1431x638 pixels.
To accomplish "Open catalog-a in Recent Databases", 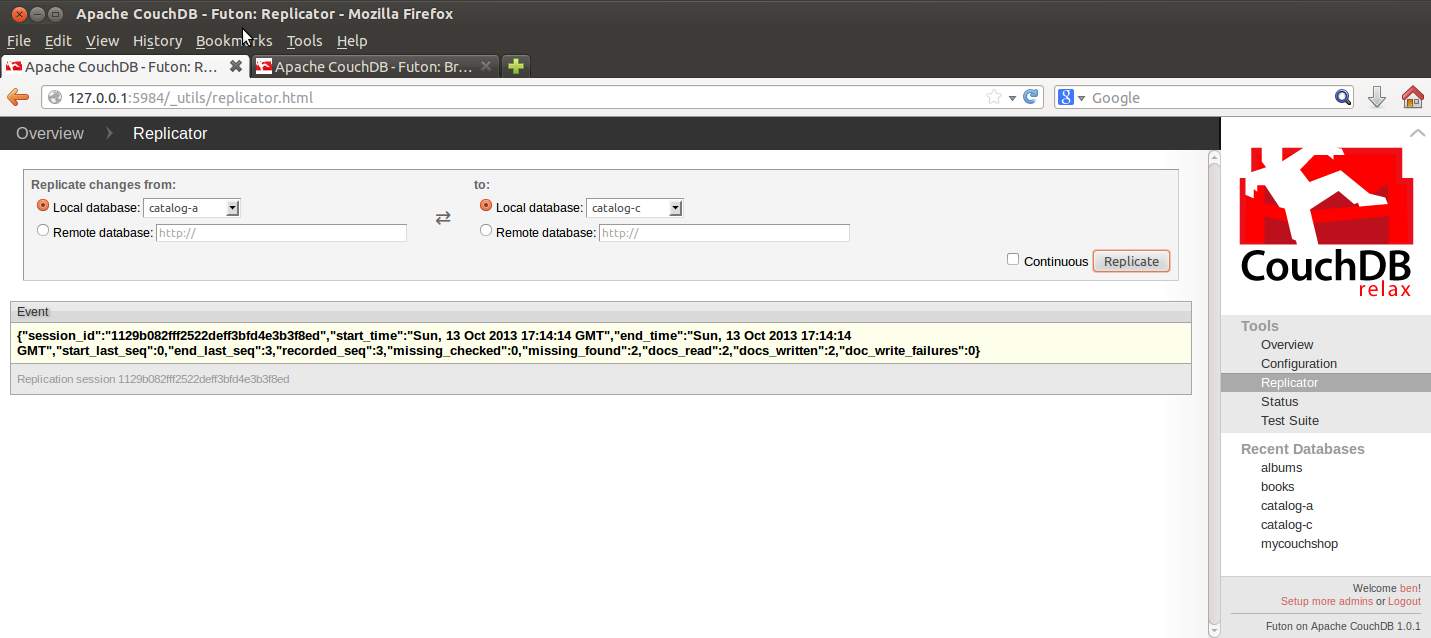I will [x=1286, y=506].
